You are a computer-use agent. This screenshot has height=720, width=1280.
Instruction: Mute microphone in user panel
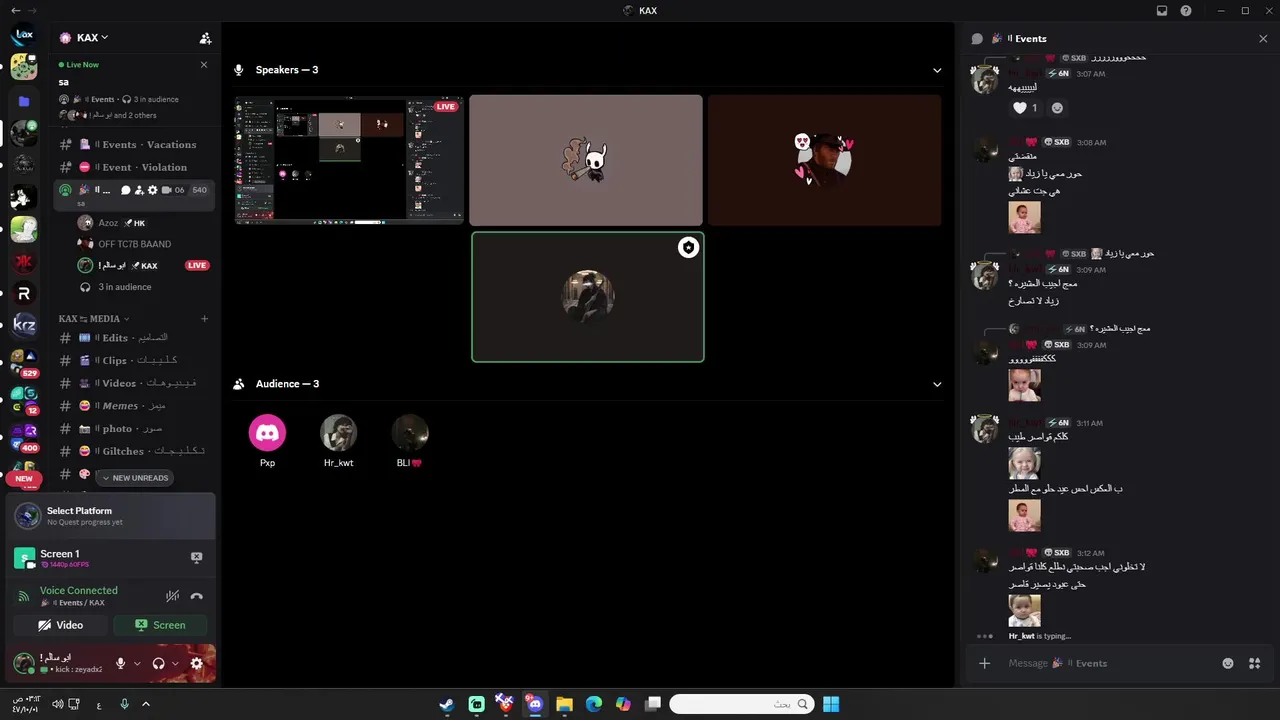coord(121,663)
